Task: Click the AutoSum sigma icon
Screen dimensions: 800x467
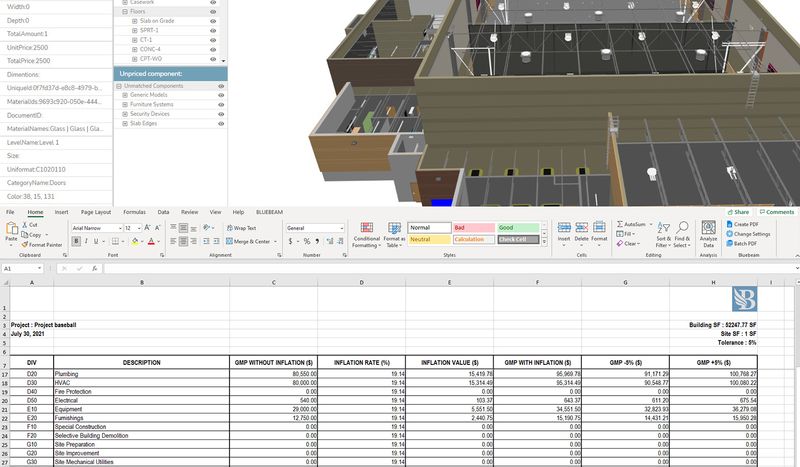Action: 620,224
